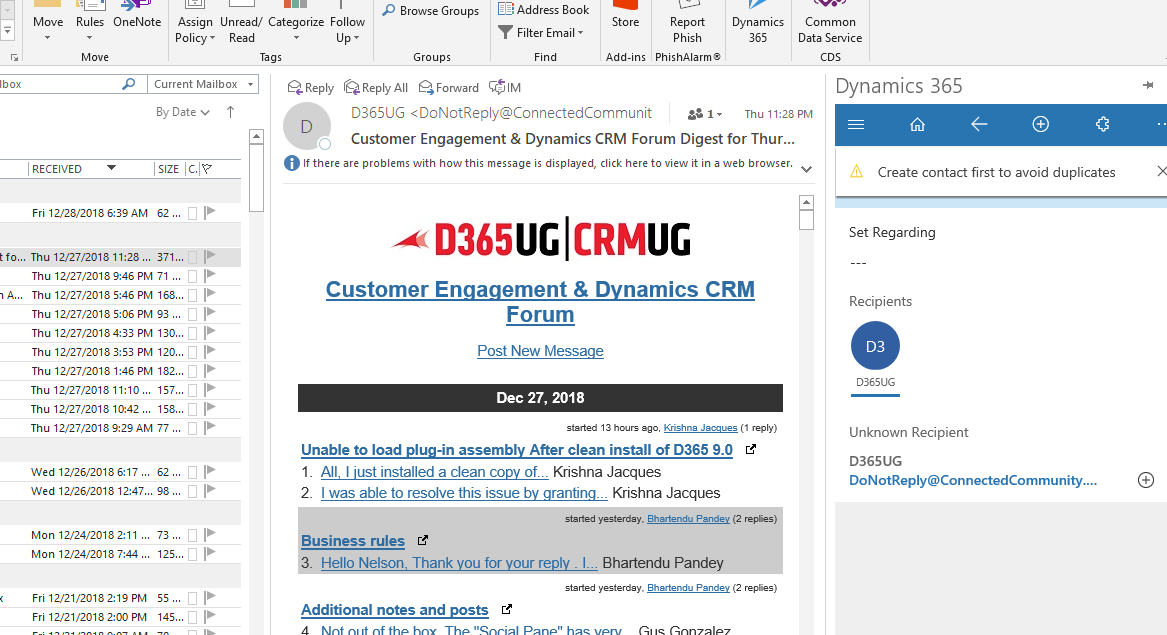Expand the message header chevron

pos(806,169)
